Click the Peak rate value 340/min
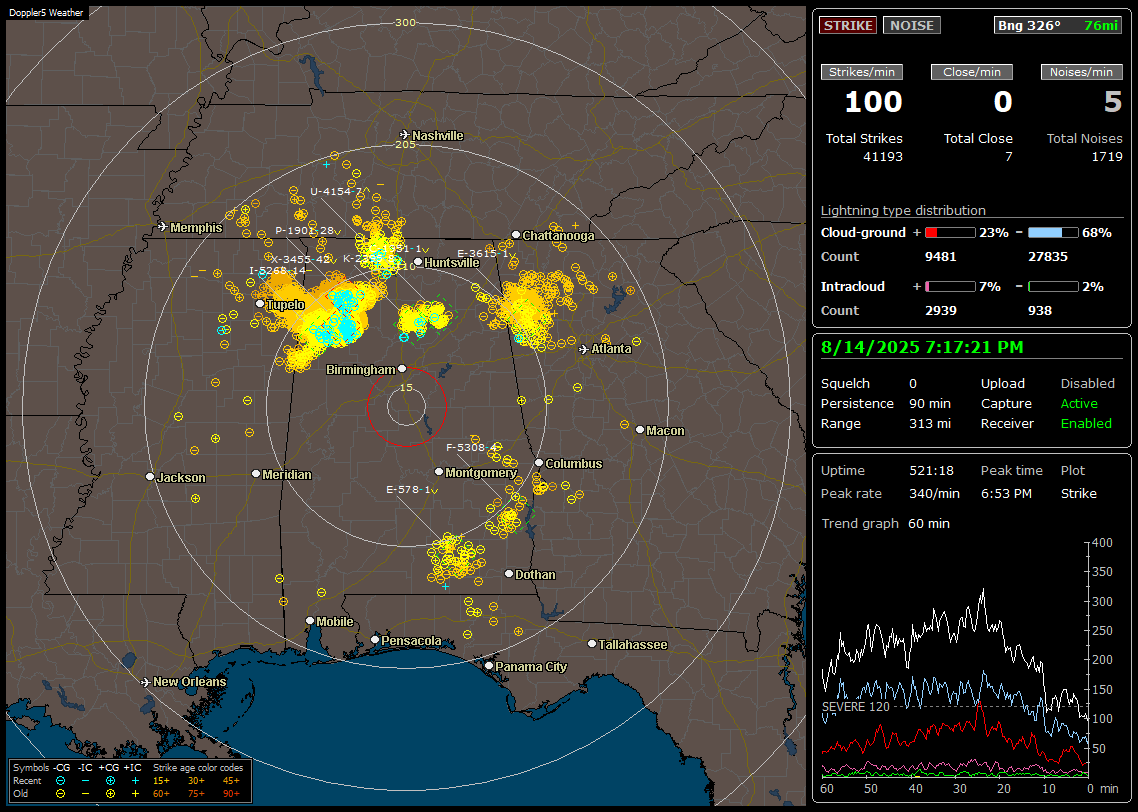Image resolution: width=1138 pixels, height=812 pixels. pos(934,493)
